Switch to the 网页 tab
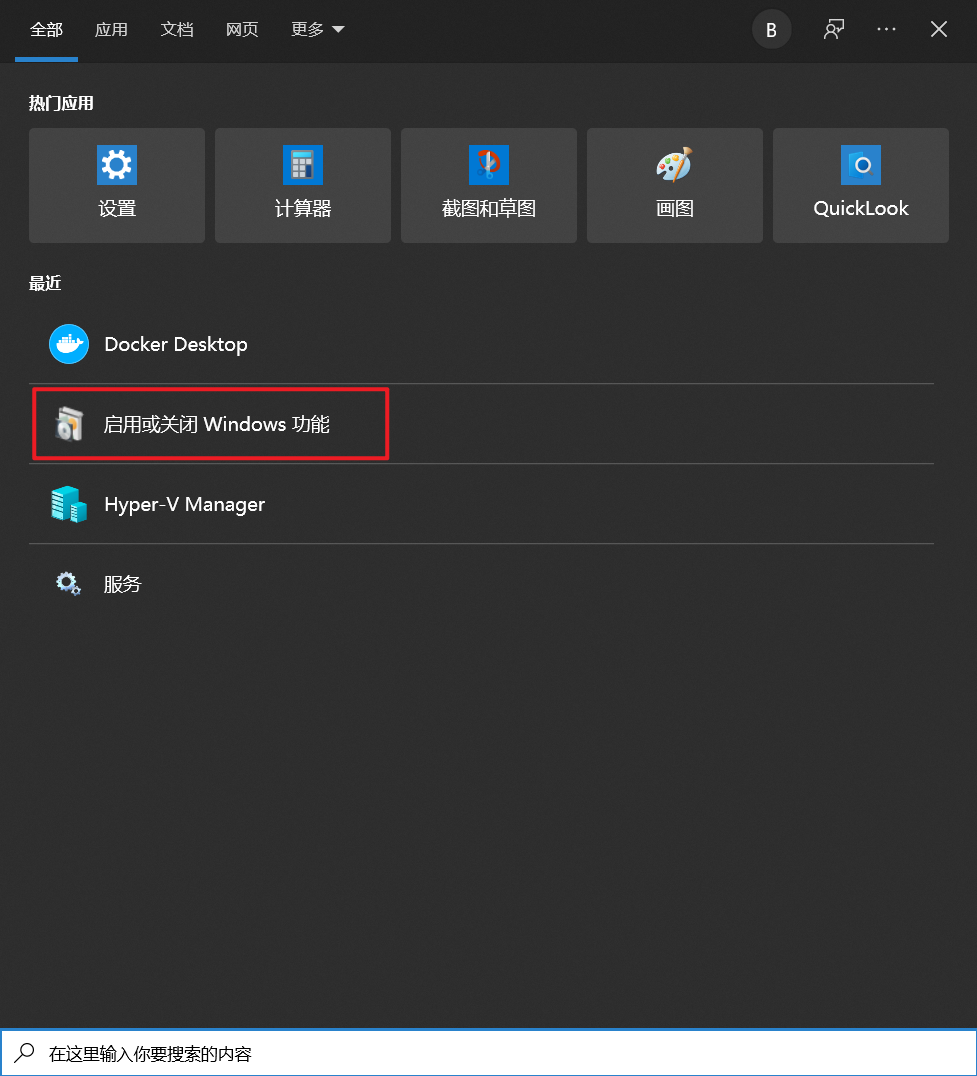 click(242, 30)
